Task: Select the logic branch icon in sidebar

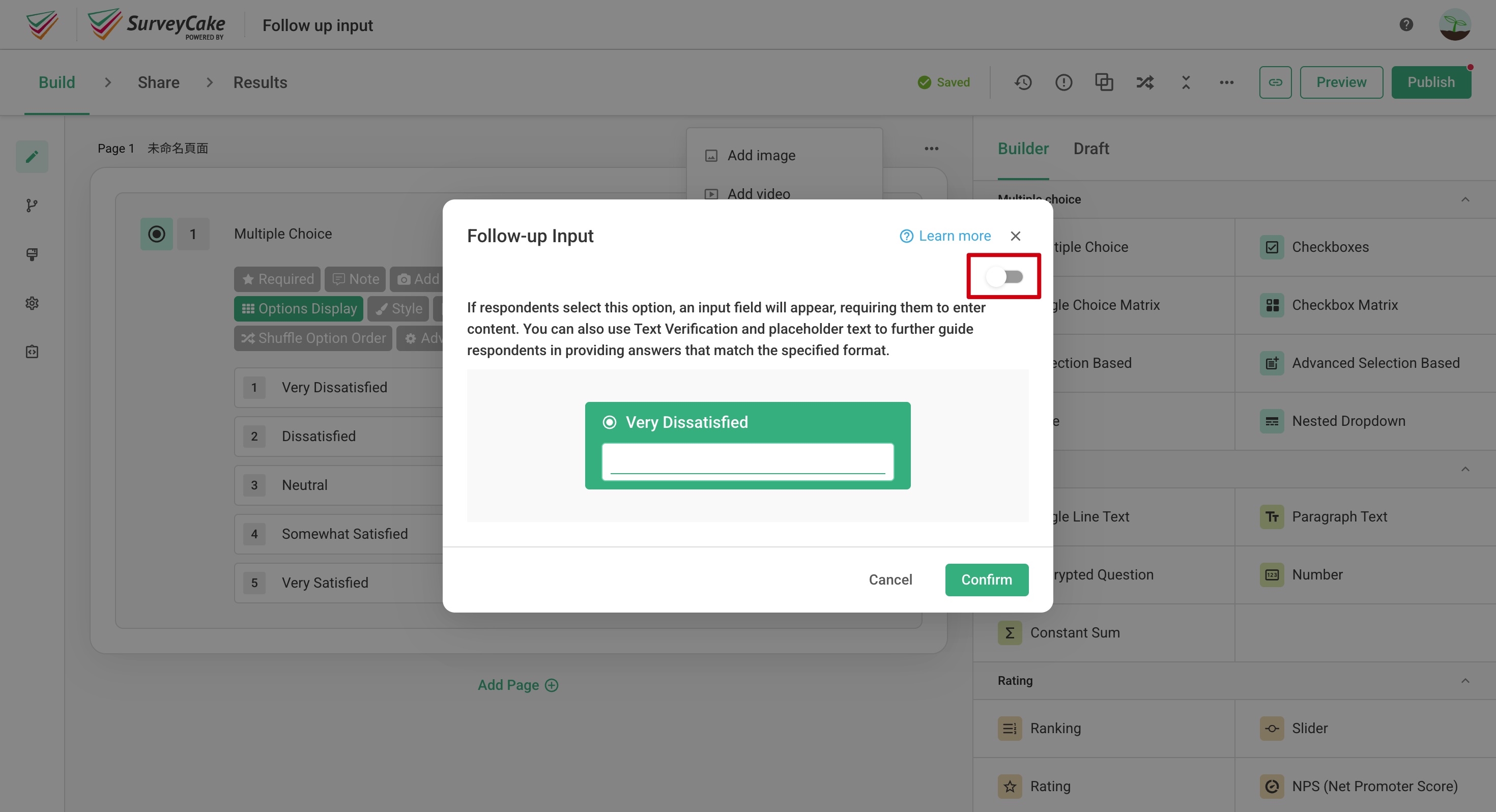Action: (x=32, y=205)
